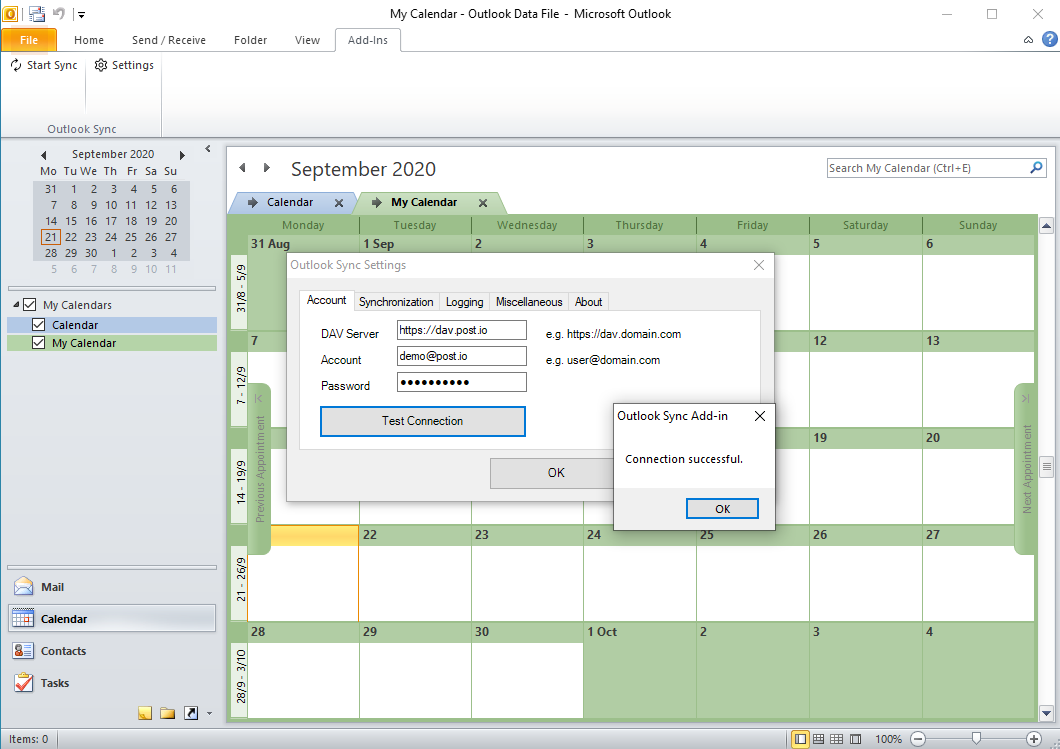Close the Outlook Sync Settings dialog
1060x749 pixels.
(x=758, y=265)
